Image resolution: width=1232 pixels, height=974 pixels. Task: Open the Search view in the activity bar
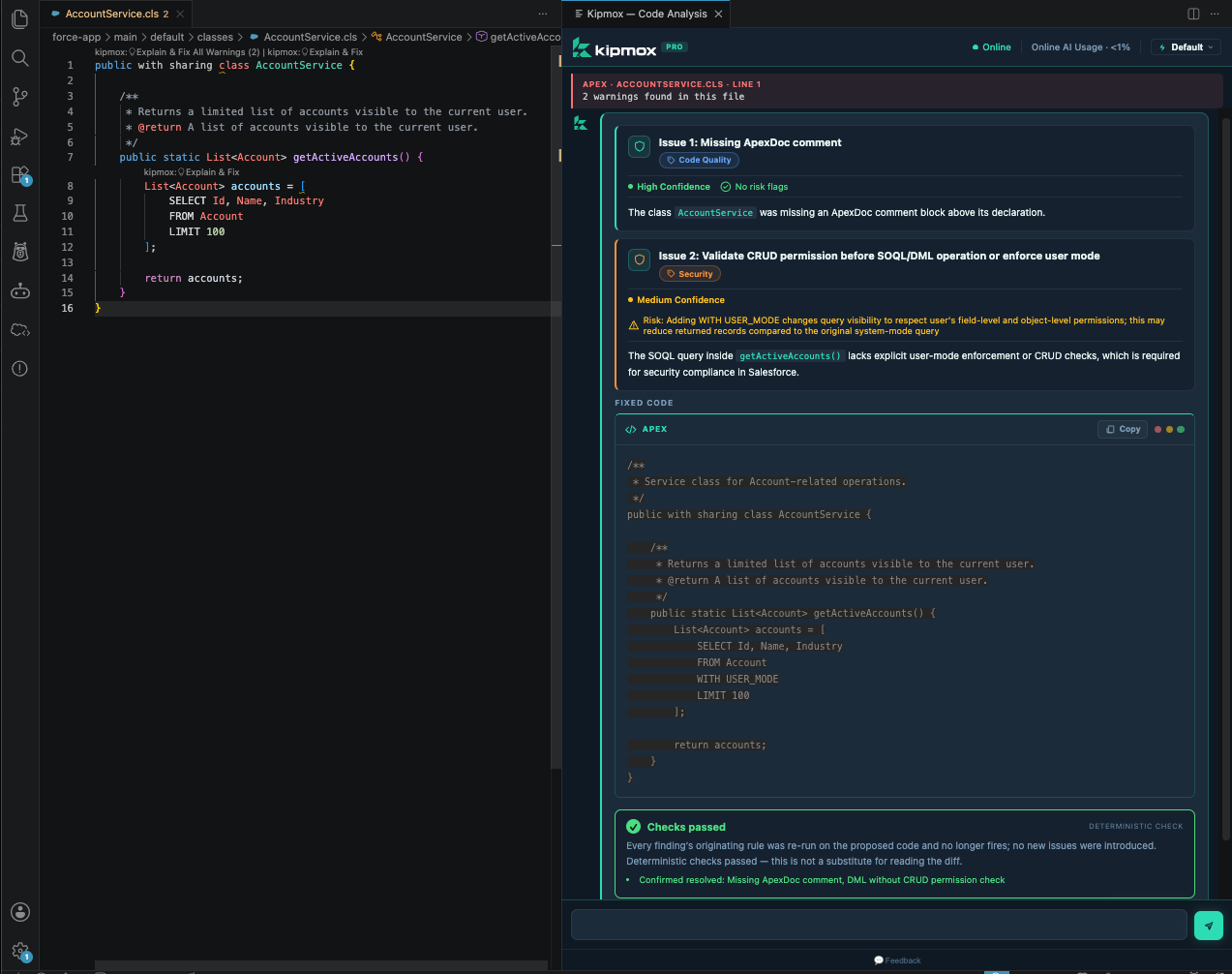click(x=19, y=58)
